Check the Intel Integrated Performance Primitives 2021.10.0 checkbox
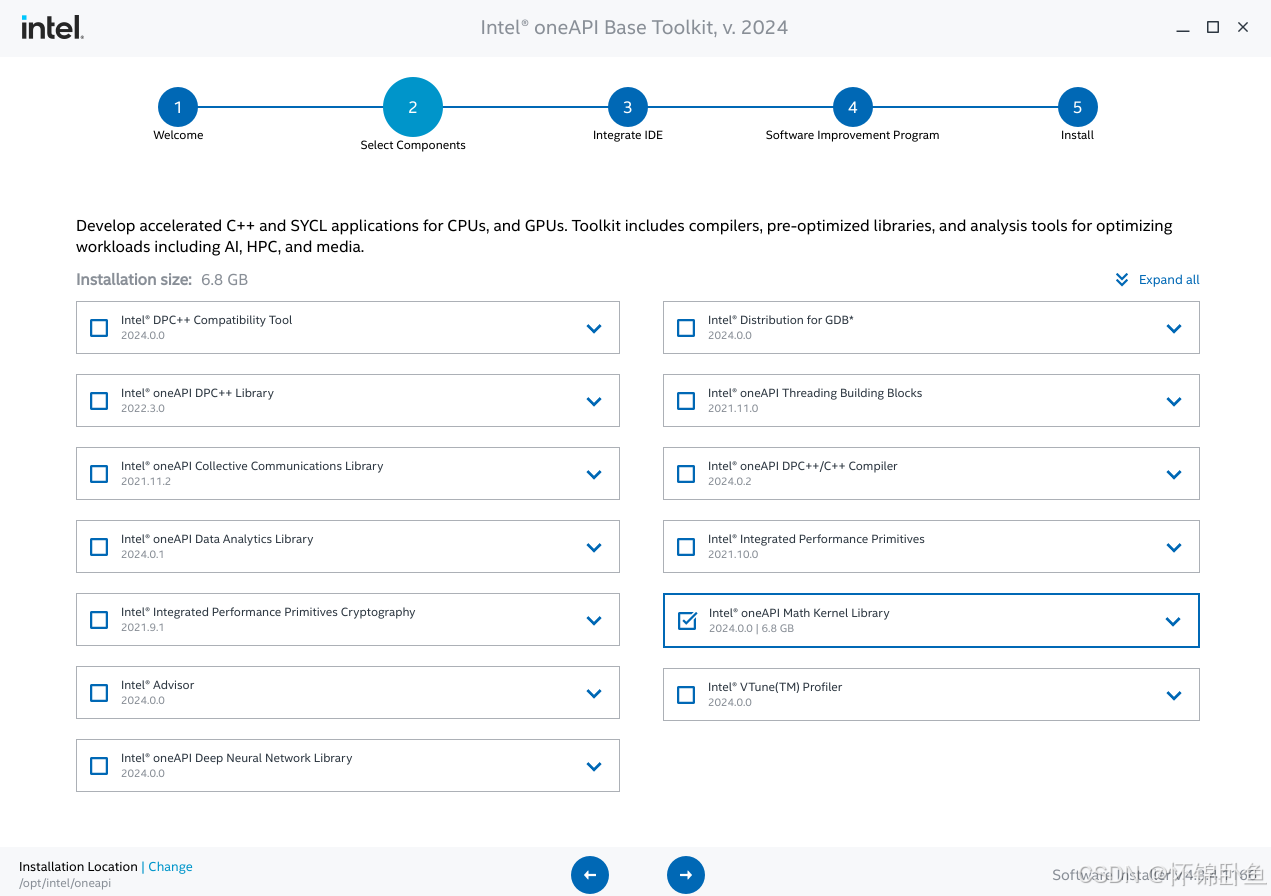This screenshot has width=1271, height=896. (x=686, y=547)
